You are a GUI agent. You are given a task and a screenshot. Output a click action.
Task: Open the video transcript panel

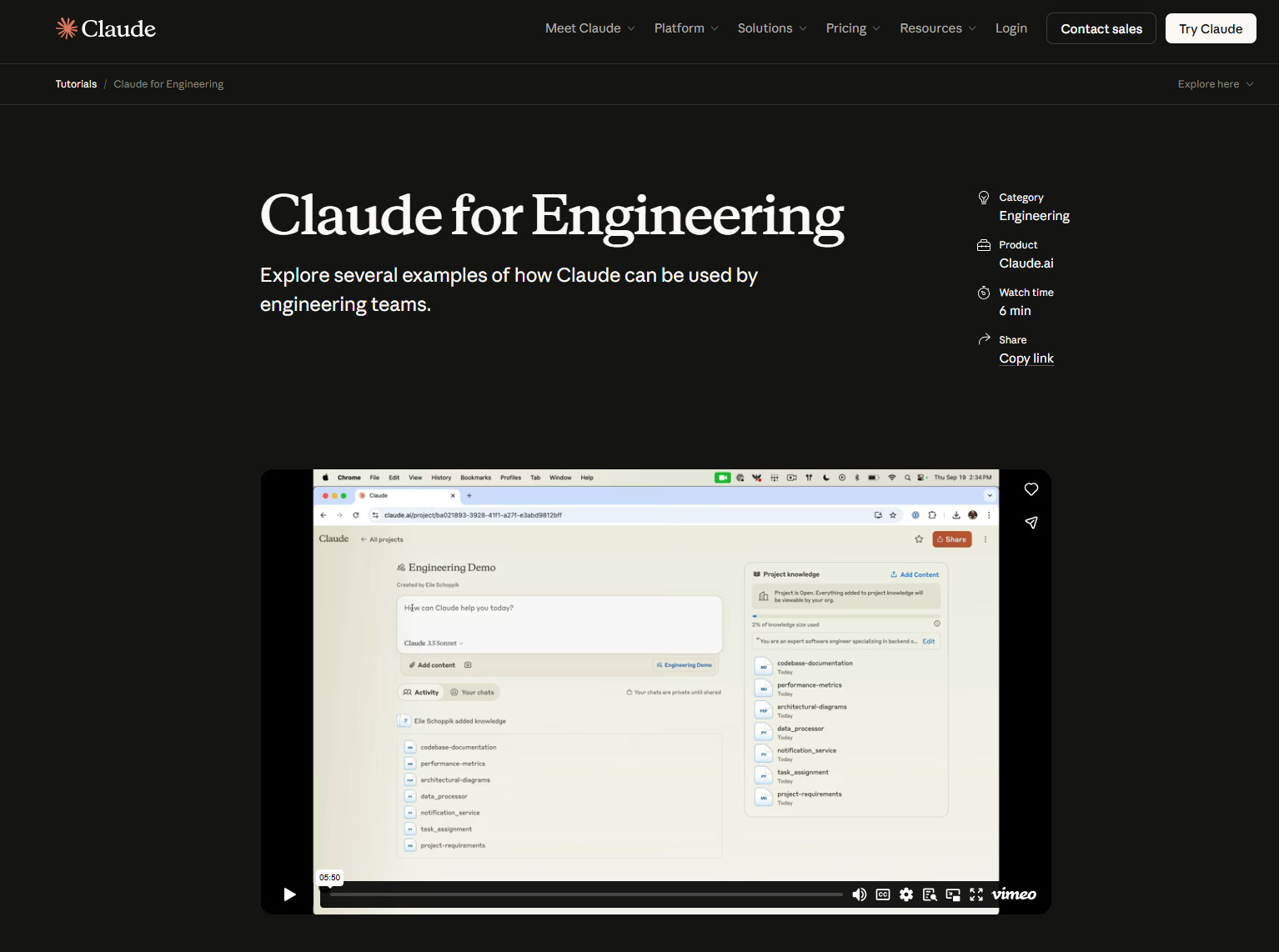930,894
